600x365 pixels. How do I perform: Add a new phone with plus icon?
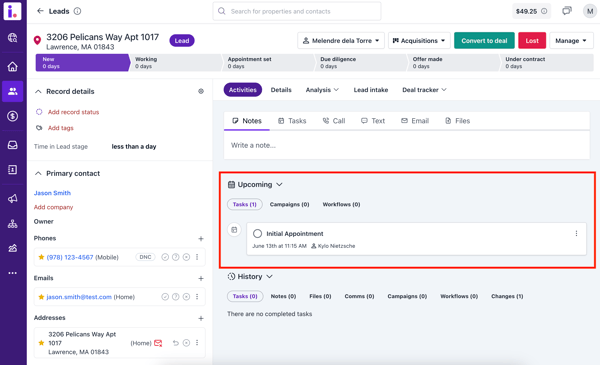[201, 238]
